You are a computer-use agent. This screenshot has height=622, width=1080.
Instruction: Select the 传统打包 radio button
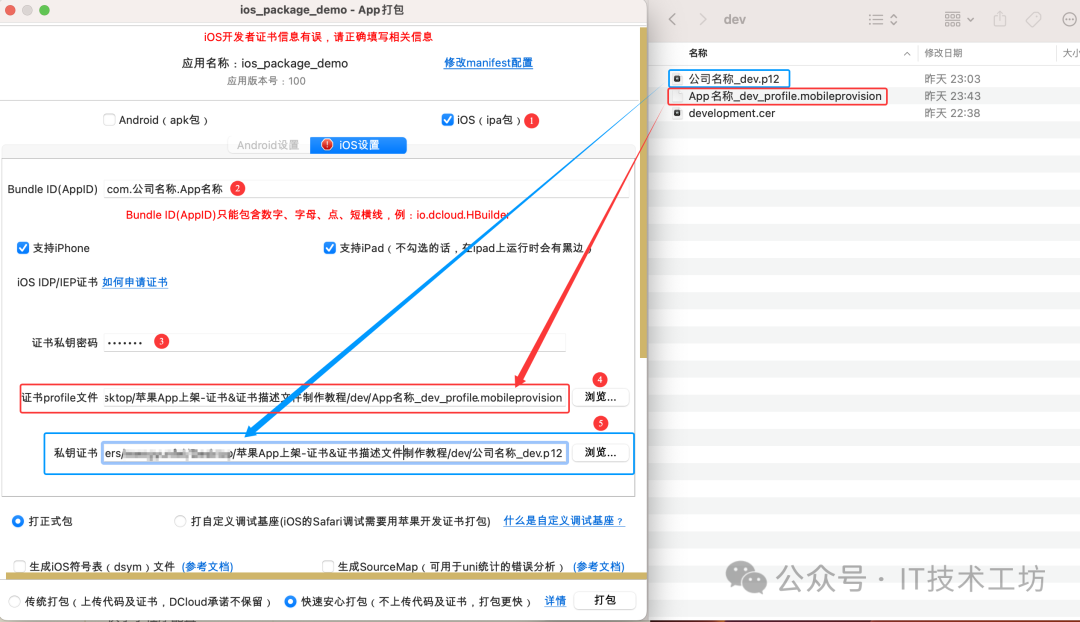click(x=15, y=600)
